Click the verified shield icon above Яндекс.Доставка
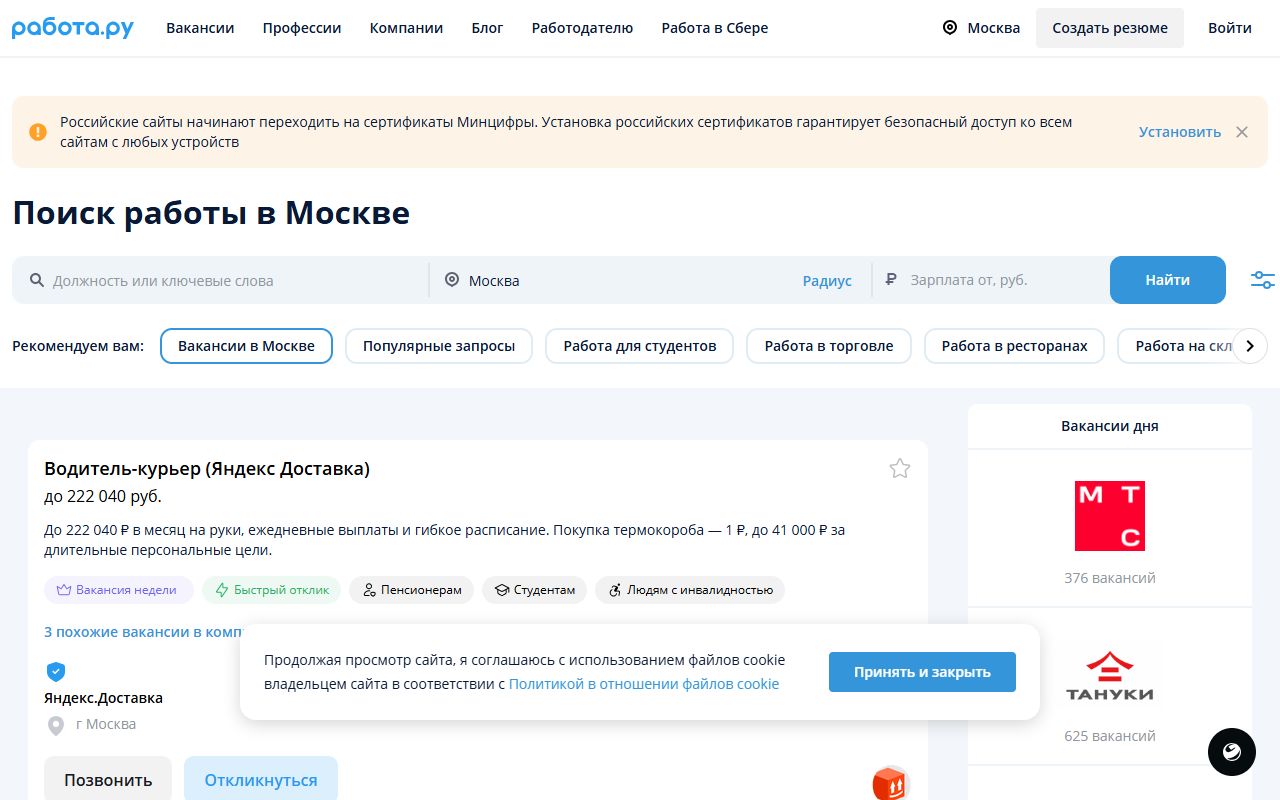Viewport: 1280px width, 800px height. [x=56, y=671]
